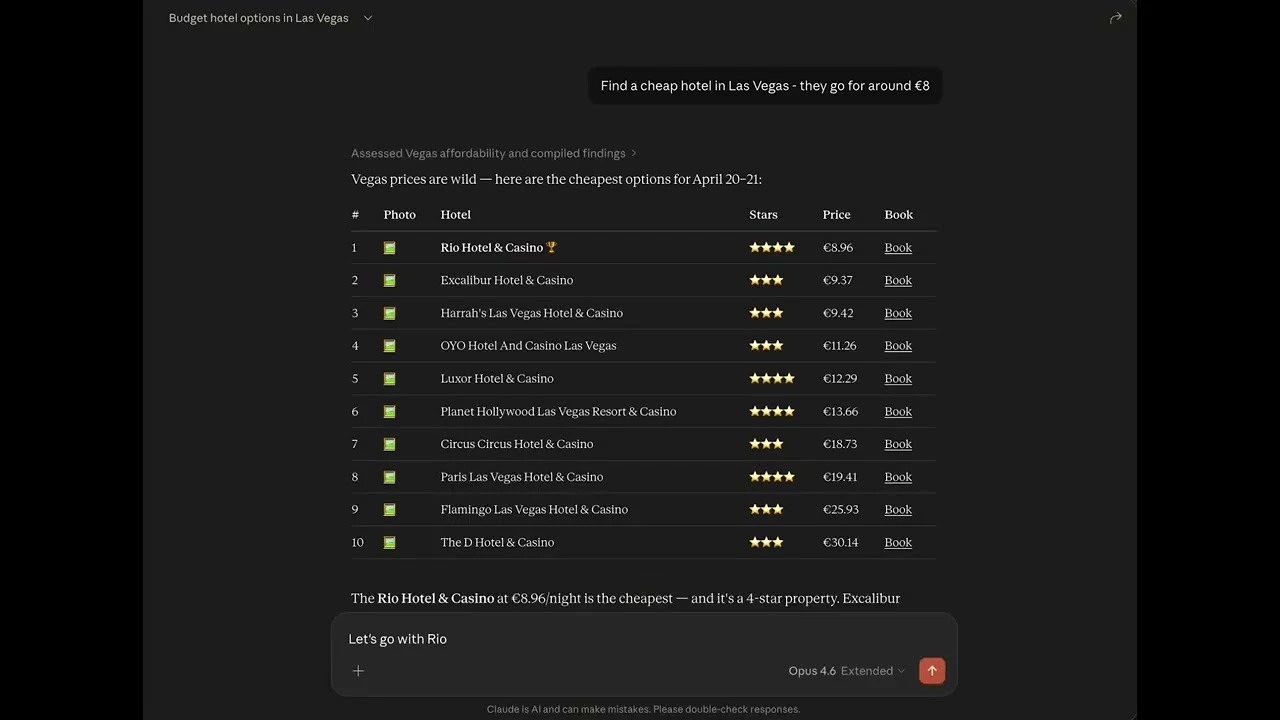Click the "The D Hotel & Casino" name
The height and width of the screenshot is (720, 1280).
(497, 542)
